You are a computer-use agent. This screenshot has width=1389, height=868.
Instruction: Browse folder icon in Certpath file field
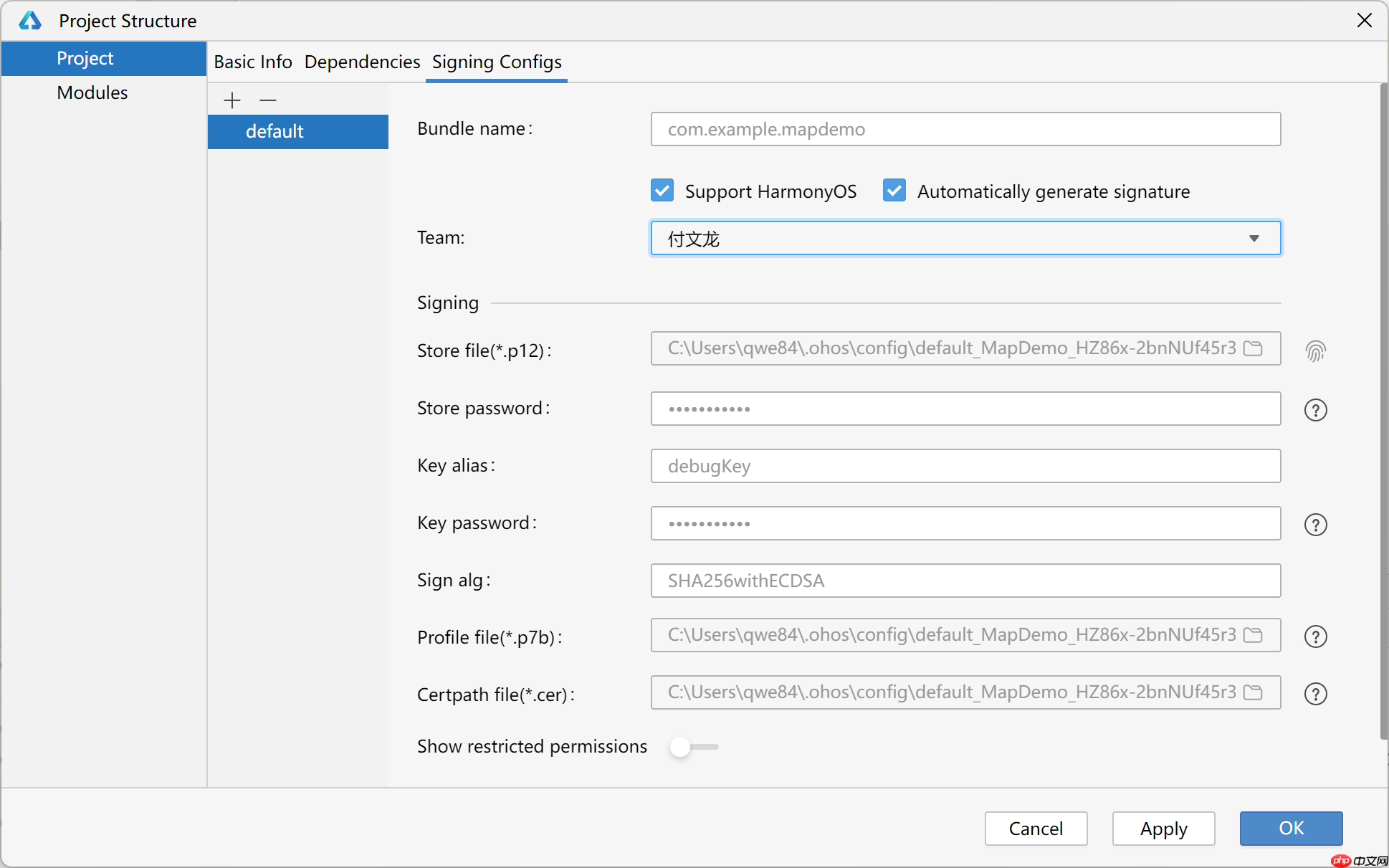1253,692
